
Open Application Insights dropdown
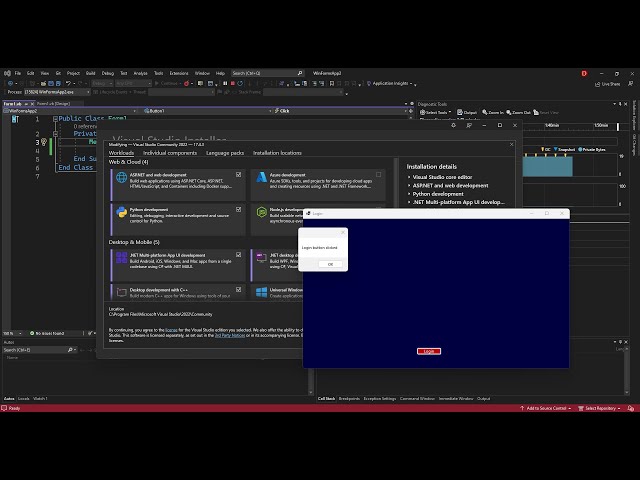391,83
